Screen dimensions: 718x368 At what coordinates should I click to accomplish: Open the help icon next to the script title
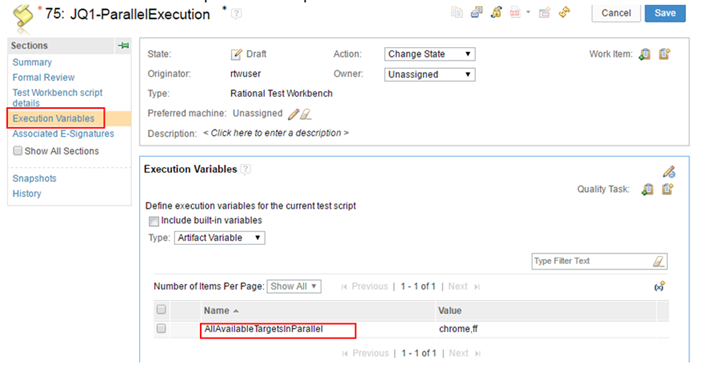[236, 14]
